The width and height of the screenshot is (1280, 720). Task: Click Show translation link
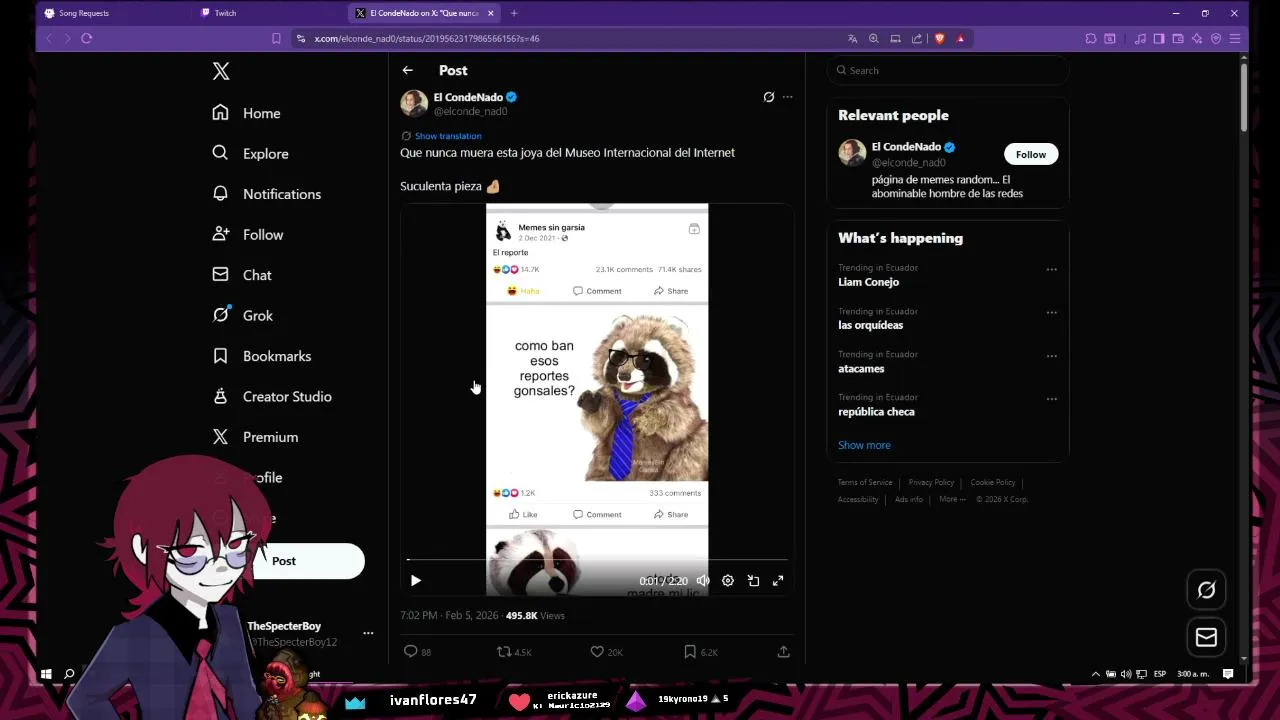[448, 136]
